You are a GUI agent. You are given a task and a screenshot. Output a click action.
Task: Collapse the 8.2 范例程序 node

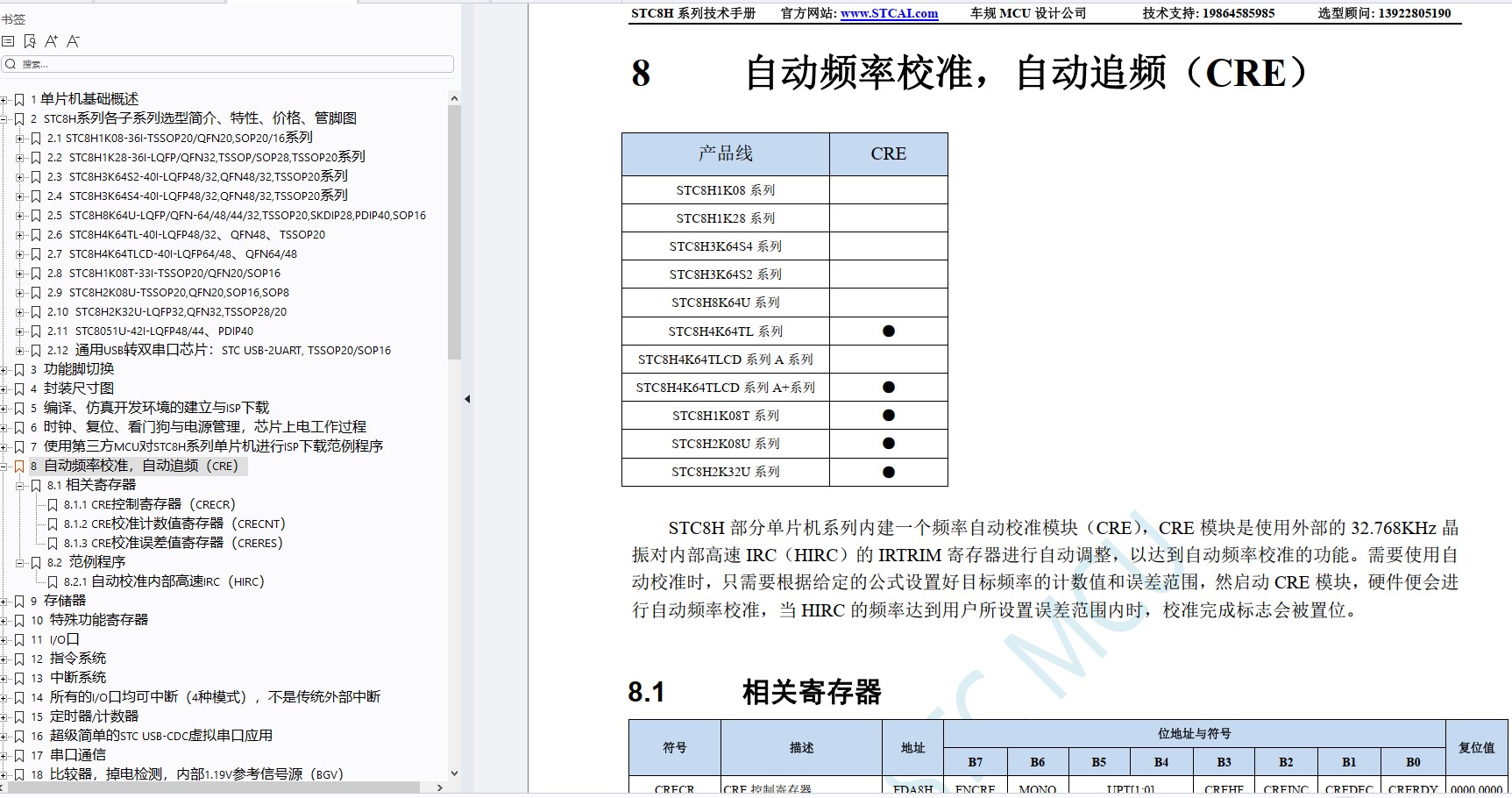pos(20,563)
